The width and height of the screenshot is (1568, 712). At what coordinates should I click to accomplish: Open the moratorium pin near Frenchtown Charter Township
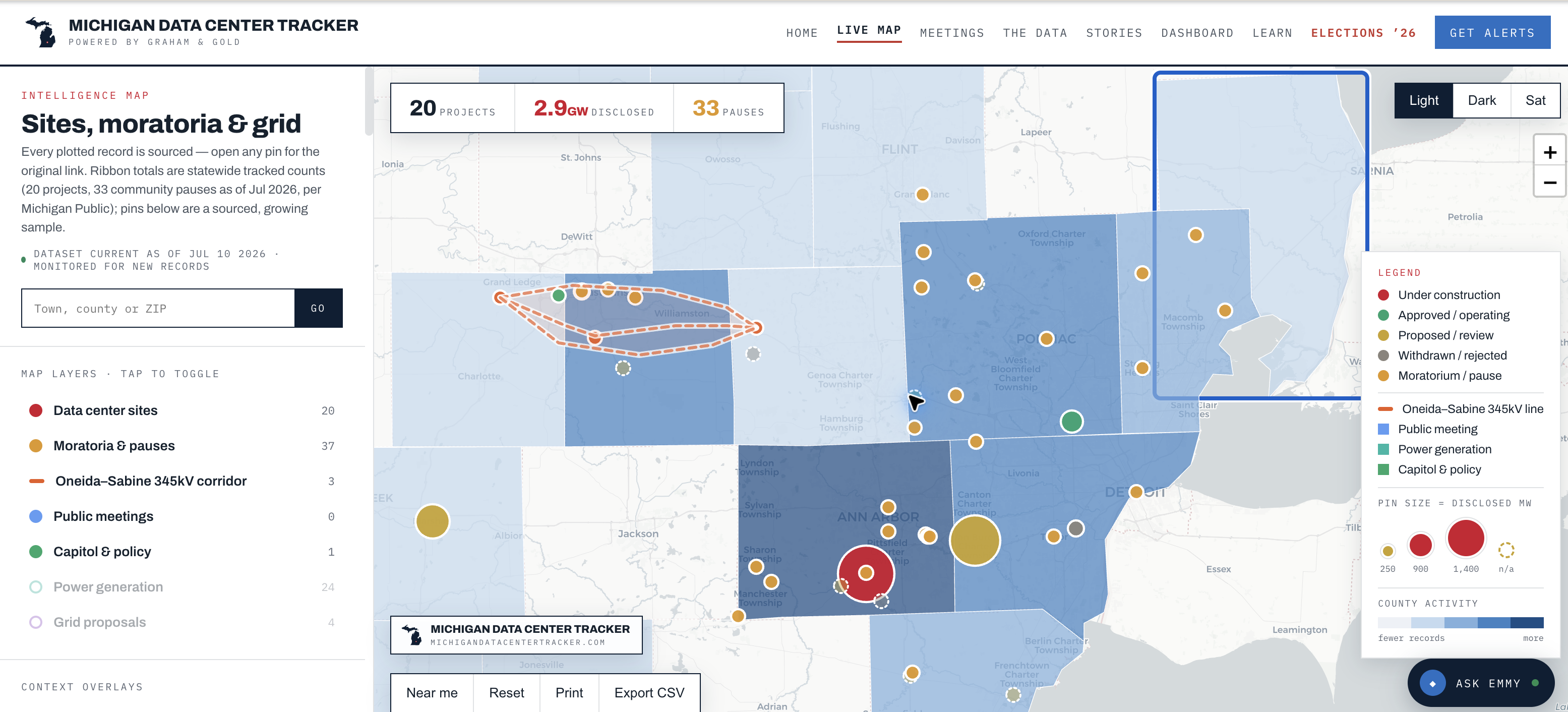[x=912, y=673]
